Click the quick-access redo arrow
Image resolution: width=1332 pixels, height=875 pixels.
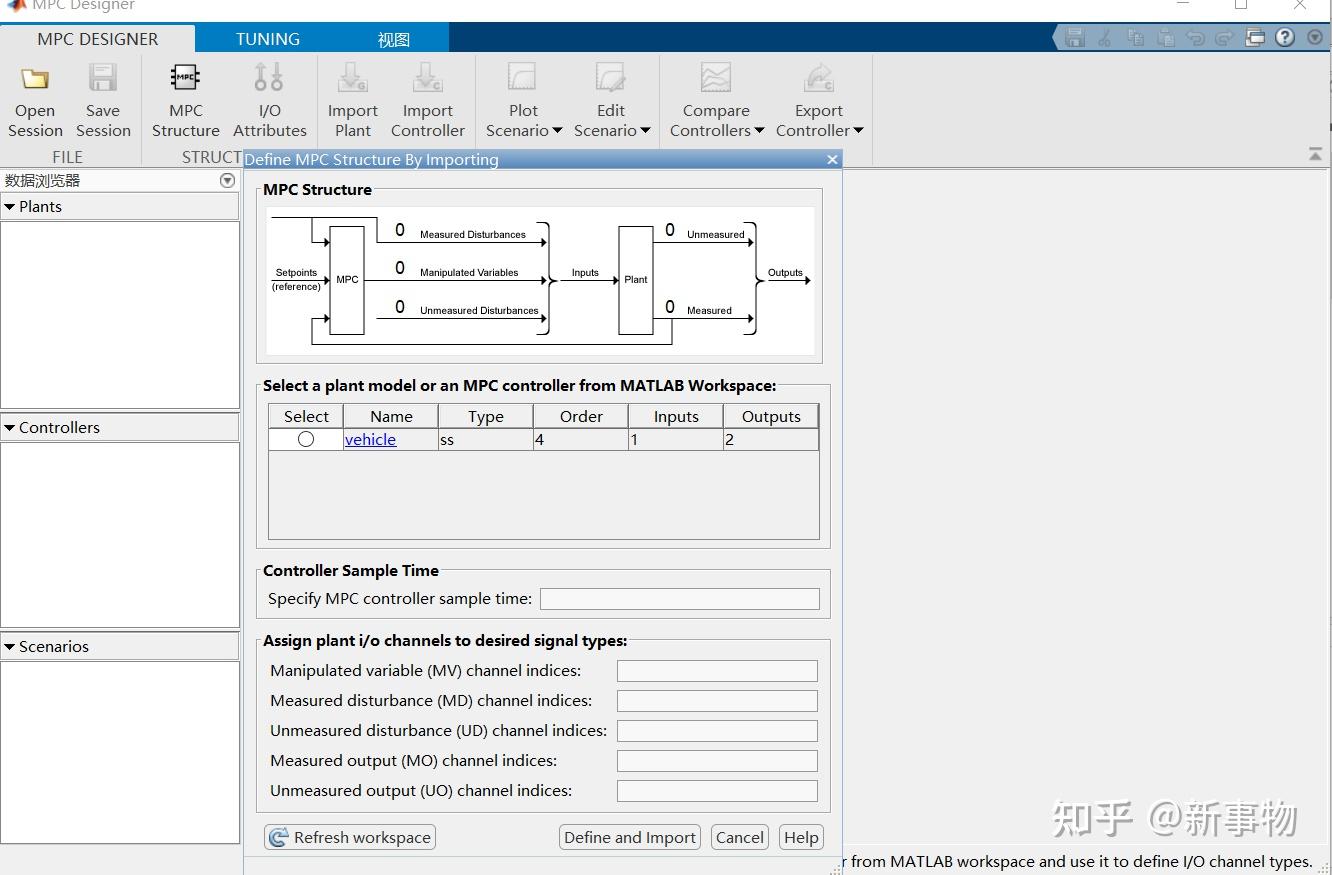tap(1225, 38)
